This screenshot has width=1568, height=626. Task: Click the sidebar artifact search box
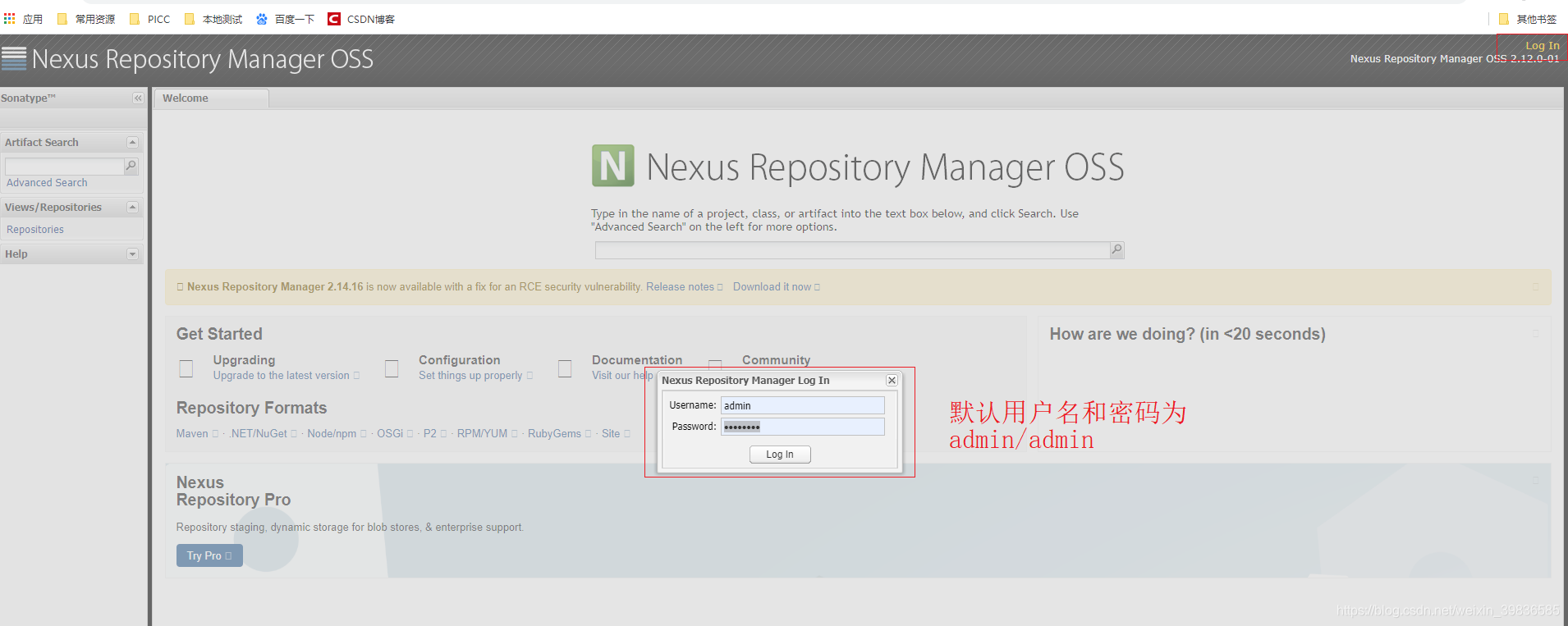coord(65,167)
